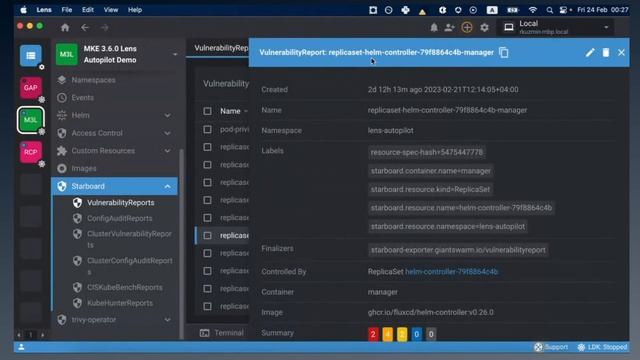Expand the trivy-operator section
The height and width of the screenshot is (360, 640).
[x=167, y=320]
